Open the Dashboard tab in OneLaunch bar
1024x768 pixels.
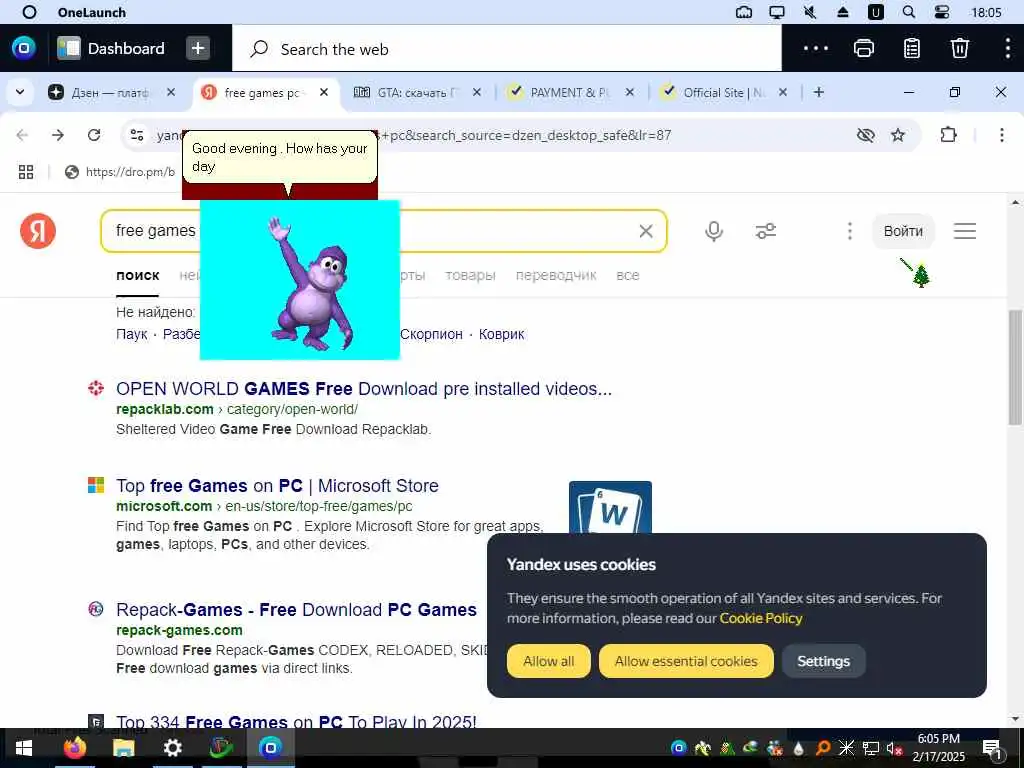pos(111,48)
